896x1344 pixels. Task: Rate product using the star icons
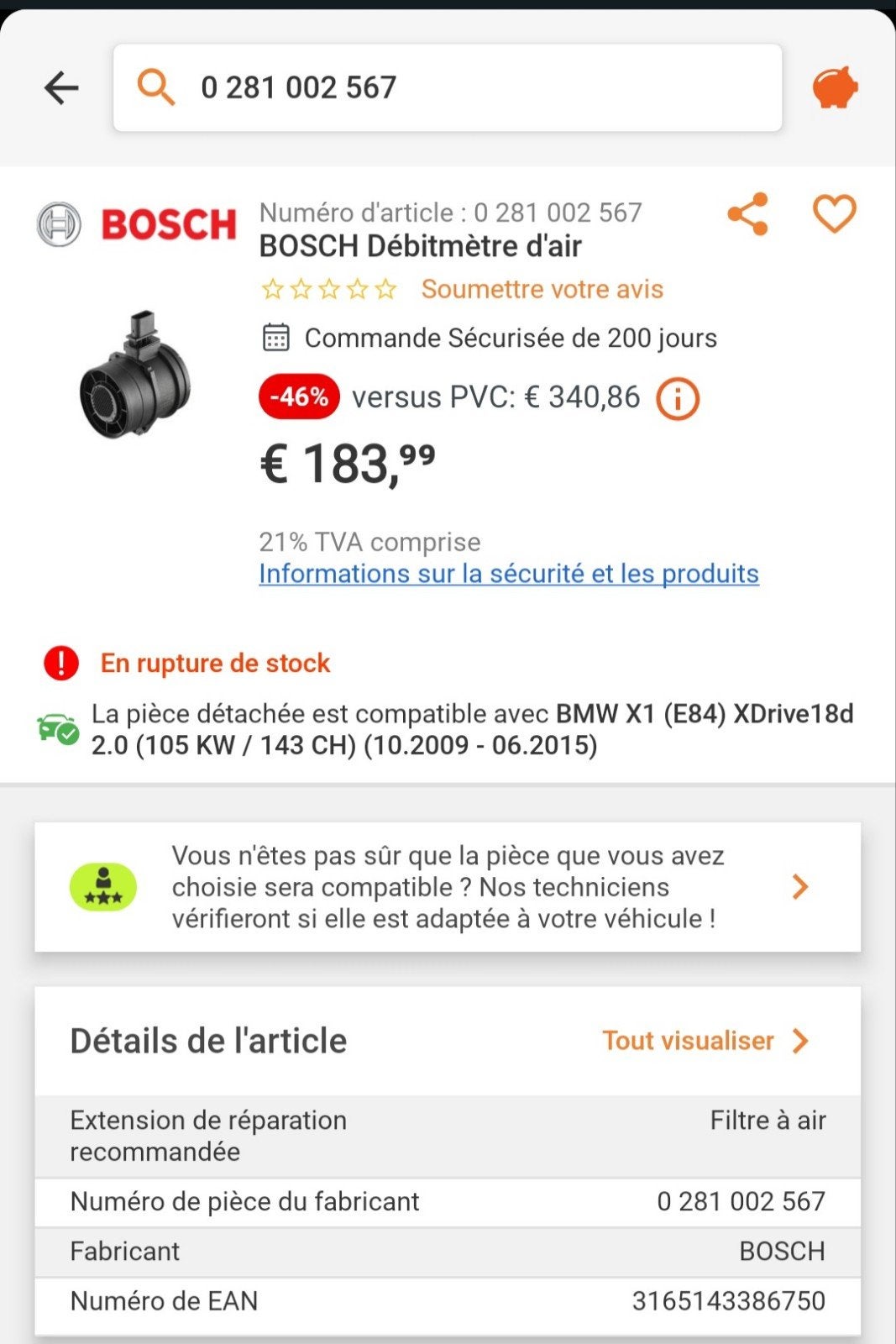coord(329,289)
